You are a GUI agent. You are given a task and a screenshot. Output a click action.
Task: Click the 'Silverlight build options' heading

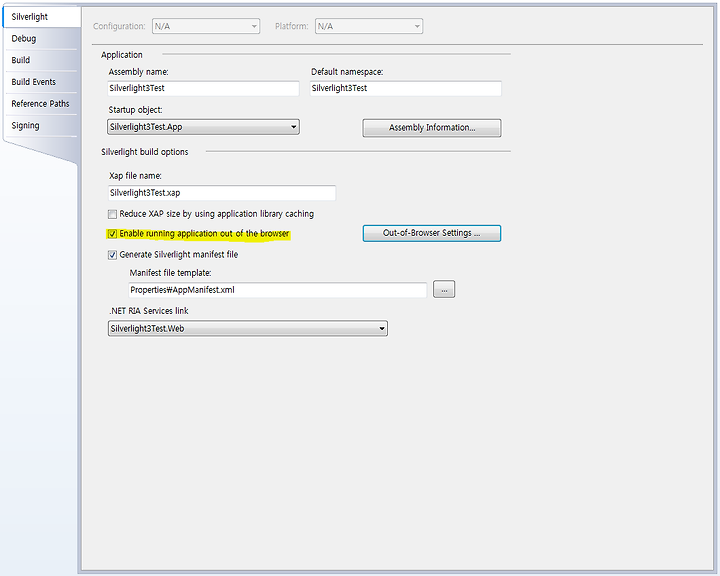(145, 152)
